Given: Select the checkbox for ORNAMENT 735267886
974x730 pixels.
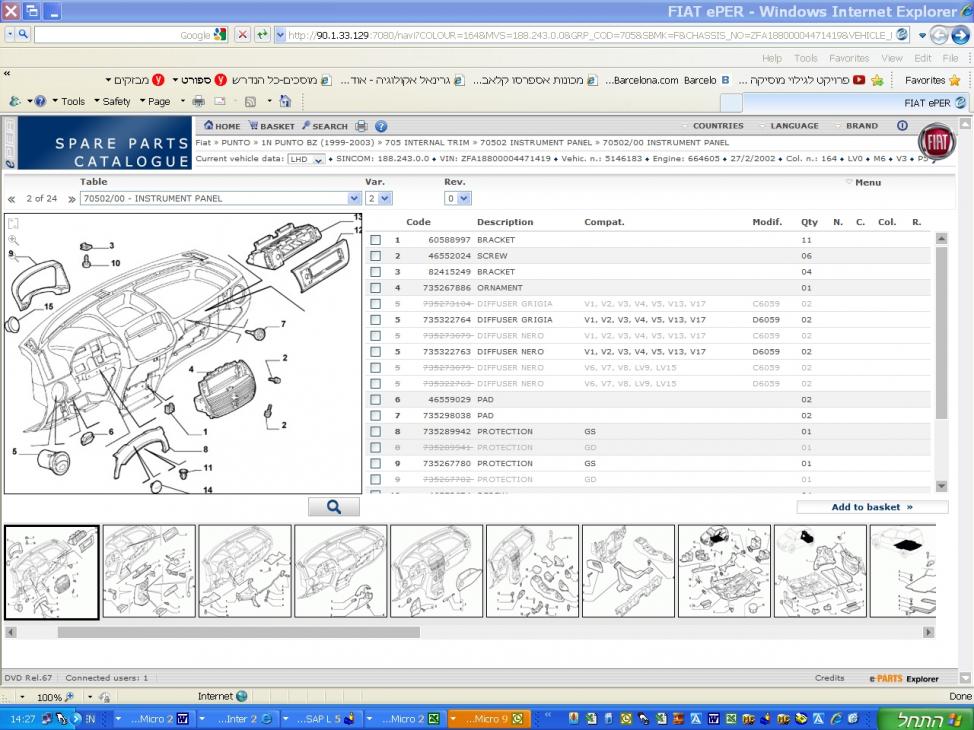Looking at the screenshot, I should 375,288.
